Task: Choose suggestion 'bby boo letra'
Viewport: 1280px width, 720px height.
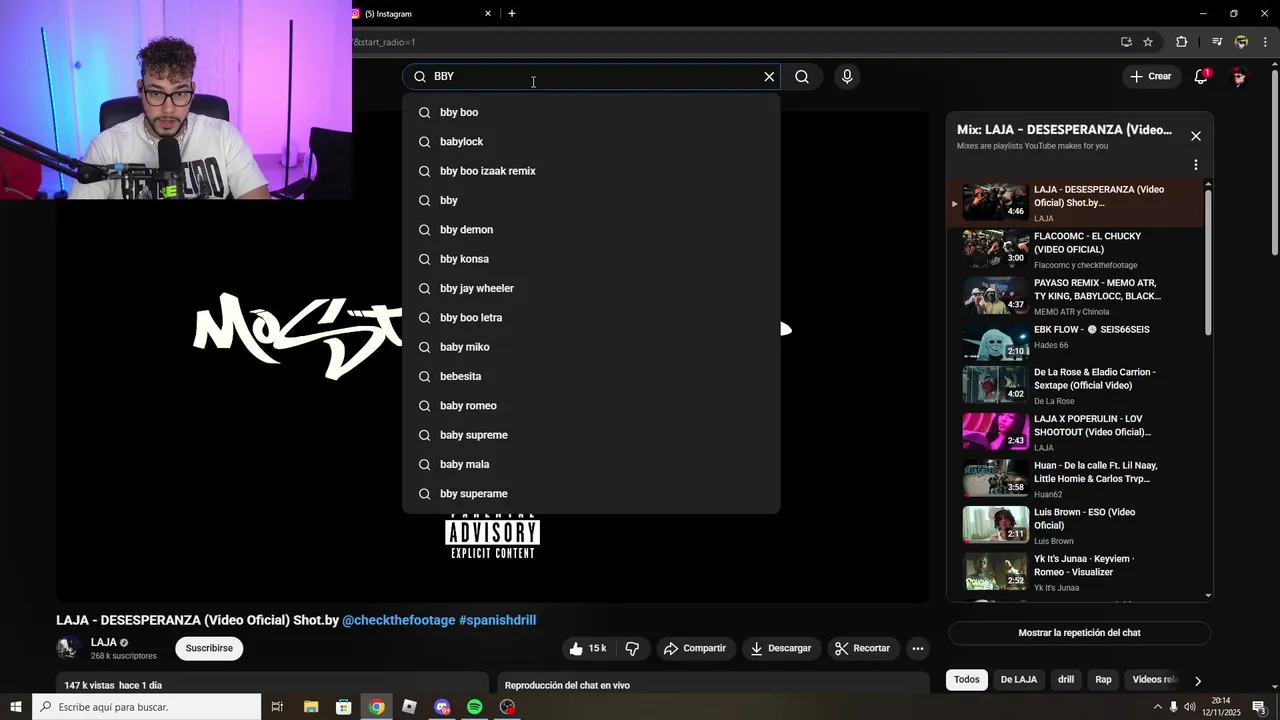Action: pos(591,318)
